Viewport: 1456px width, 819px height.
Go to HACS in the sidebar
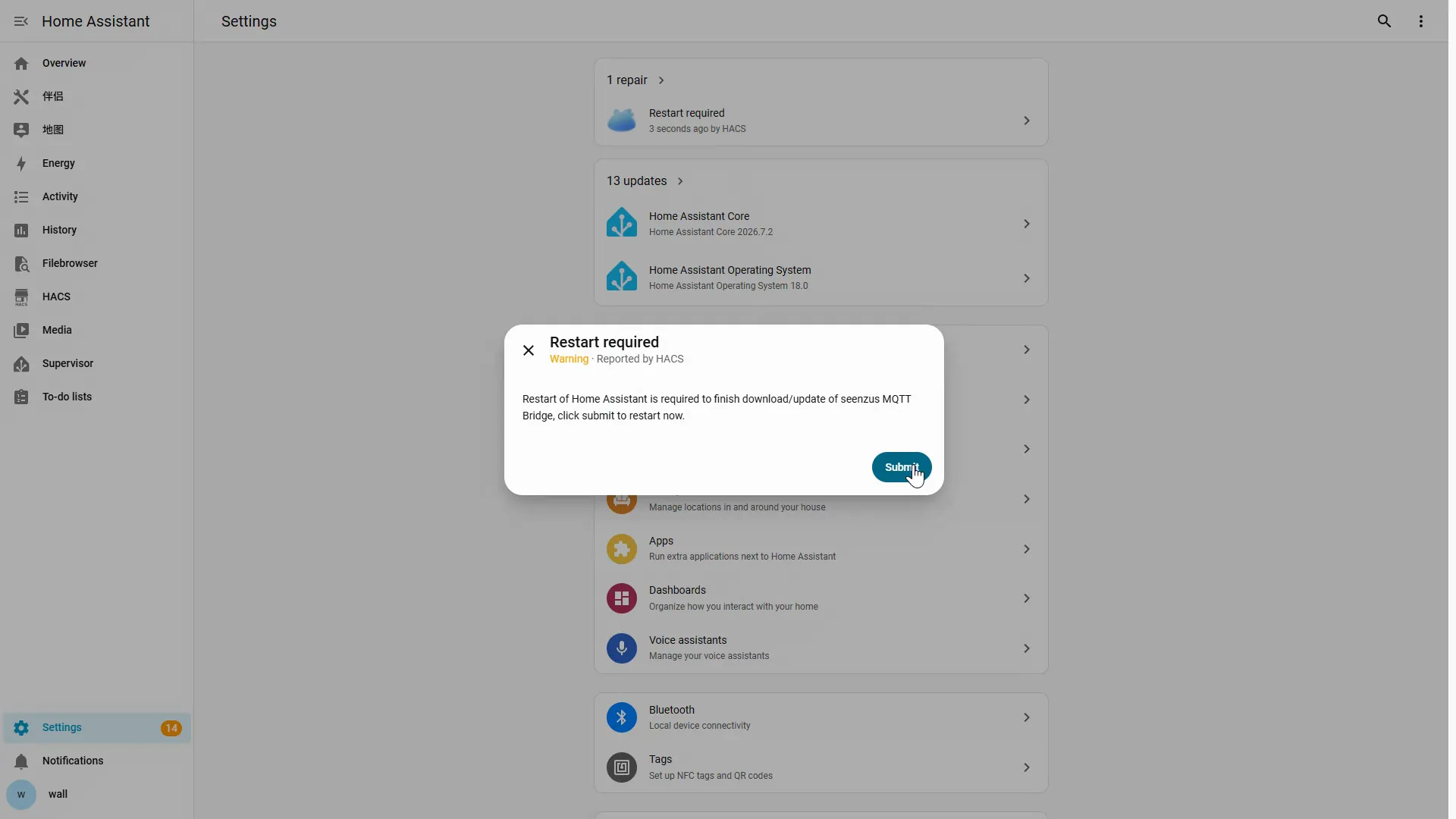coord(56,297)
